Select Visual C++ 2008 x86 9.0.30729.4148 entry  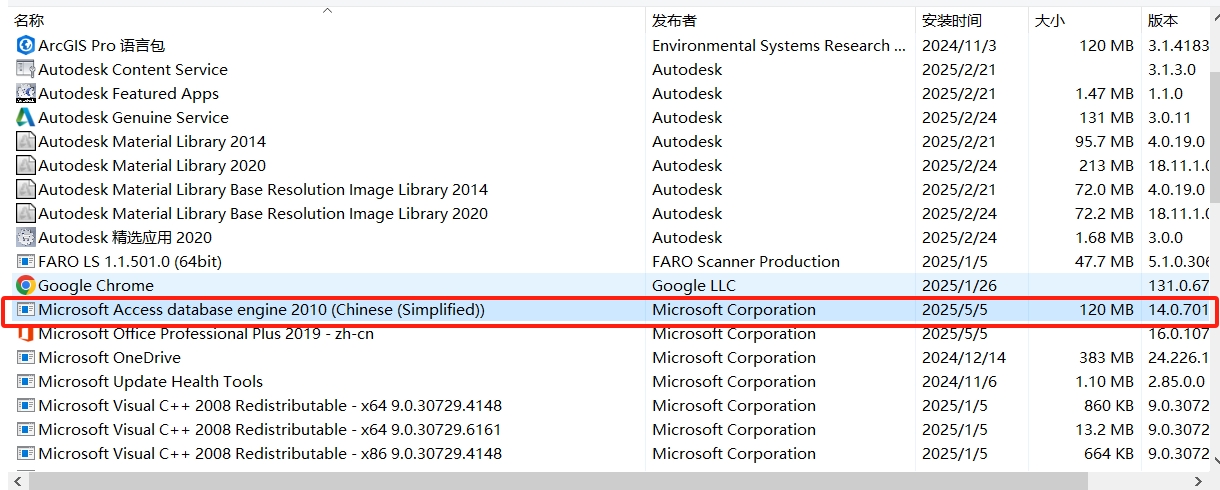609,453
